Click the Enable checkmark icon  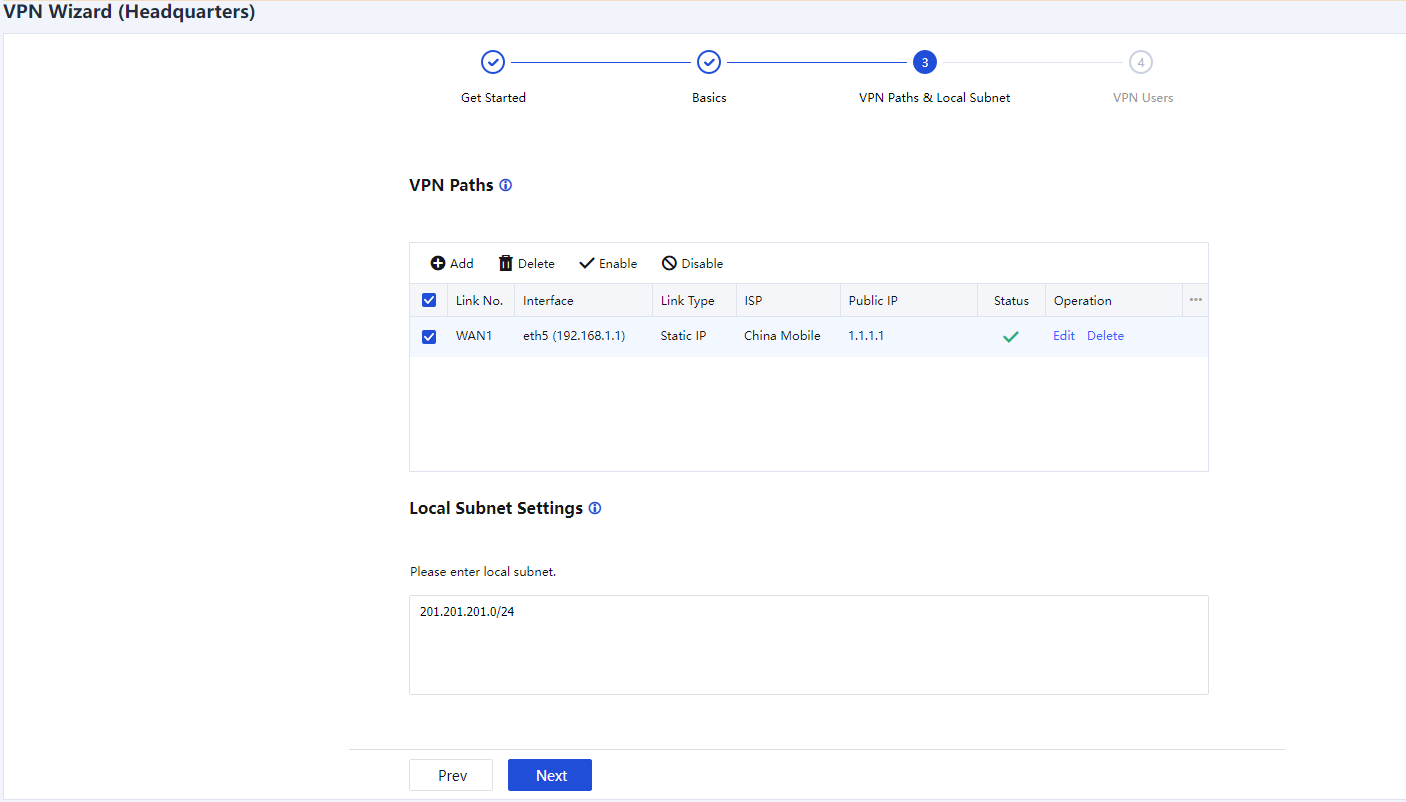(x=587, y=264)
